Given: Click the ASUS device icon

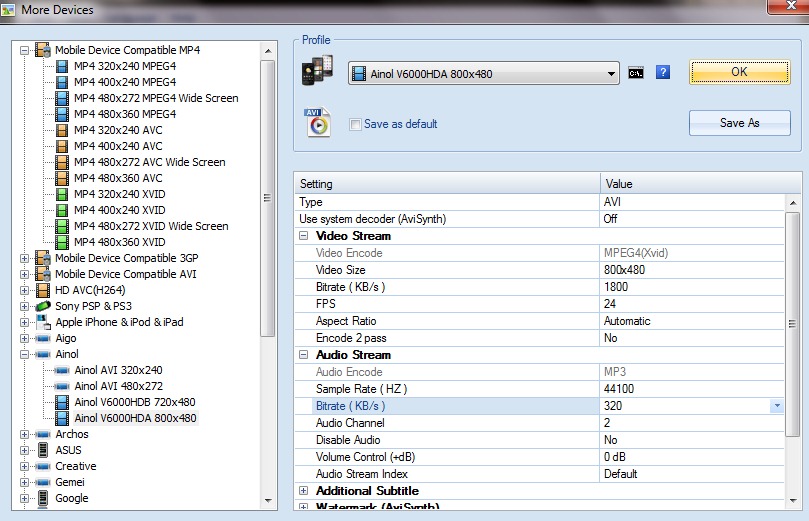Looking at the screenshot, I should [43, 450].
